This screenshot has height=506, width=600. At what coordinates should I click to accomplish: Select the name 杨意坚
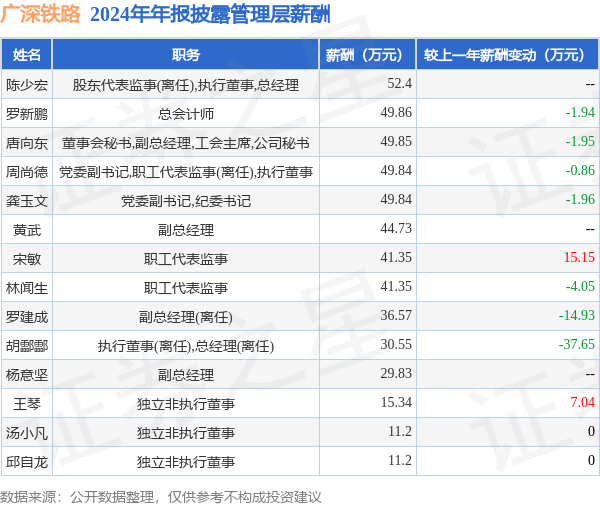(x=27, y=375)
